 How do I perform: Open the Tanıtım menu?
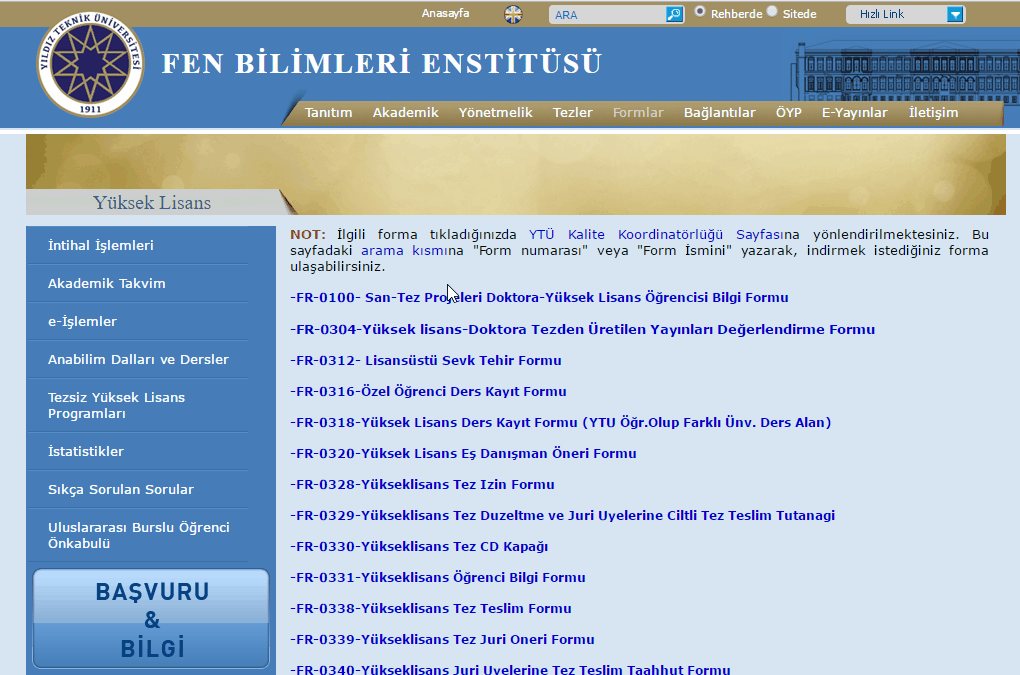pyautogui.click(x=328, y=113)
